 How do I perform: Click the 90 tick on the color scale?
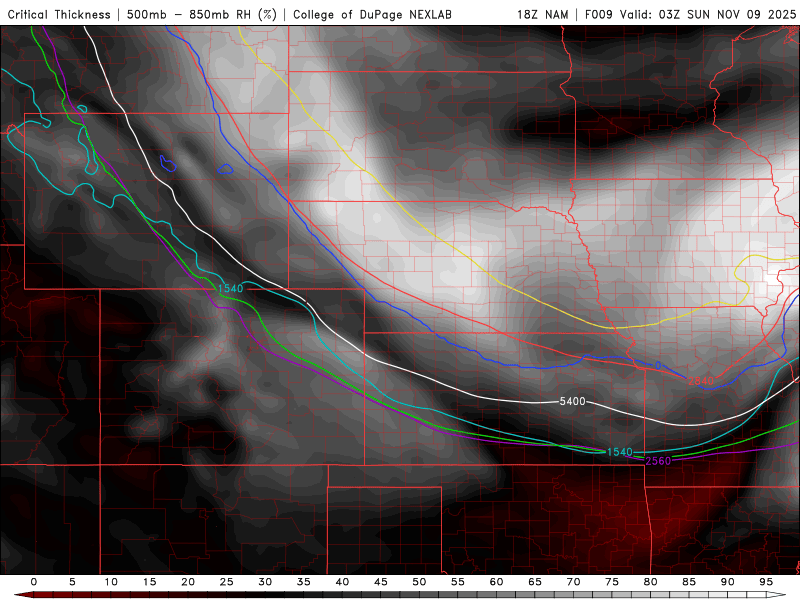[728, 582]
